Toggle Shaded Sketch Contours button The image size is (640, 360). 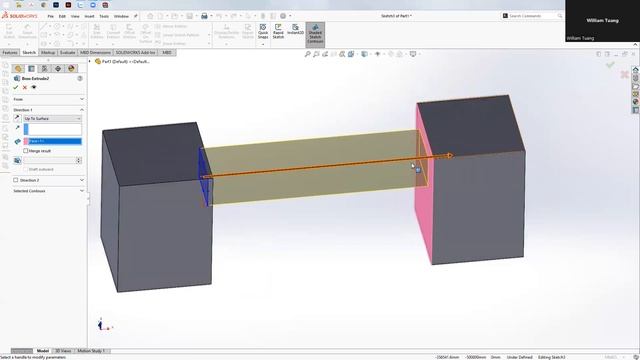pos(315,34)
